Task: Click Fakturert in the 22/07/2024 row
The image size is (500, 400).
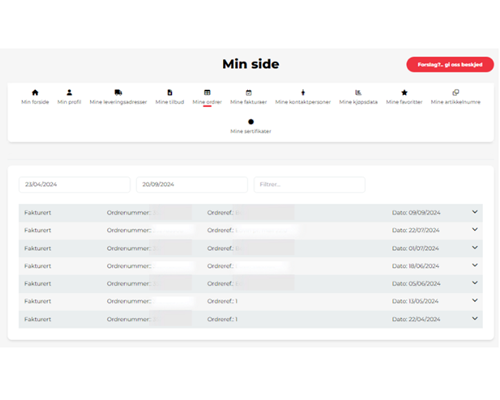Action: click(38, 230)
